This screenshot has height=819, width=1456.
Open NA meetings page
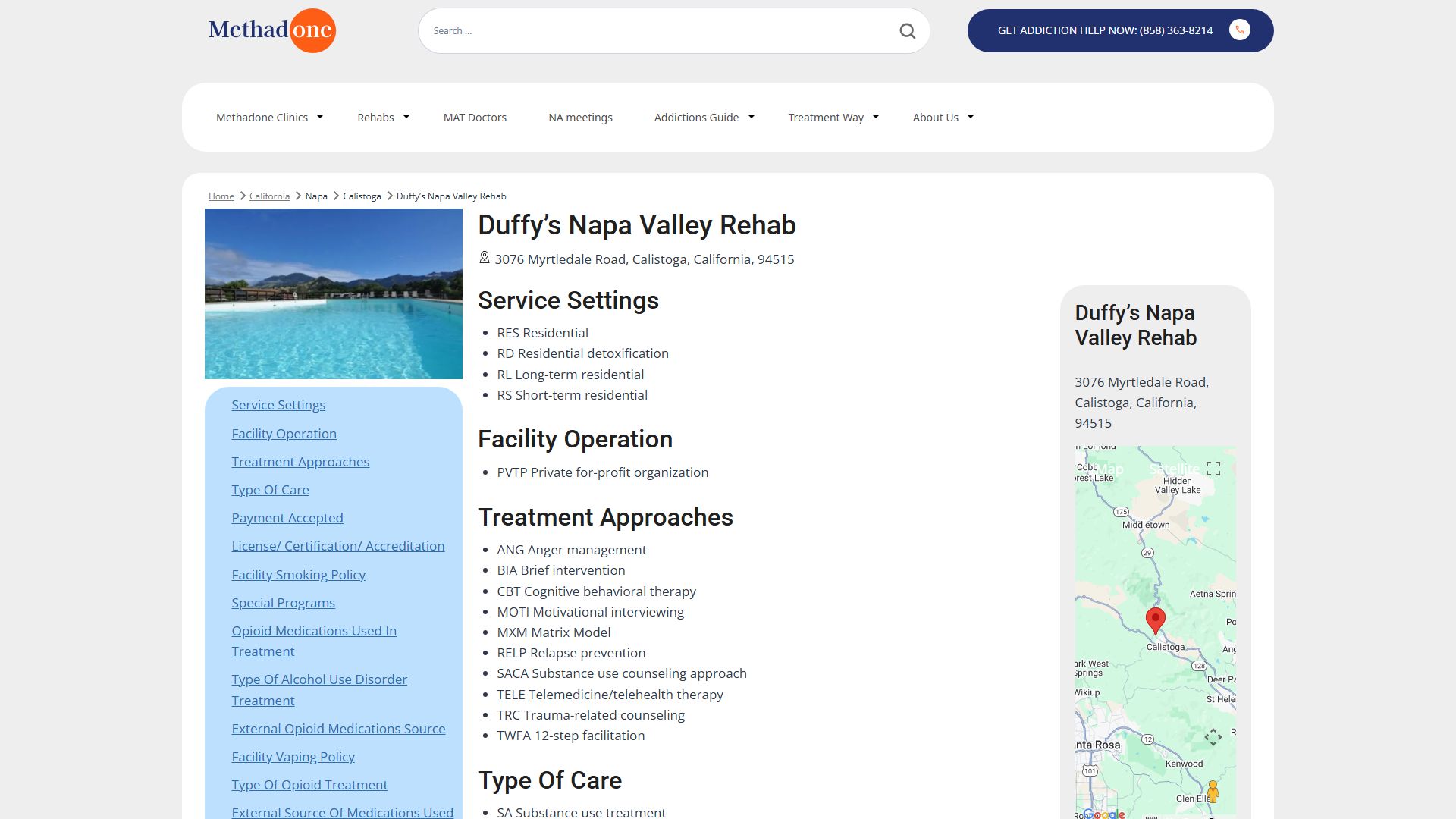(x=580, y=118)
